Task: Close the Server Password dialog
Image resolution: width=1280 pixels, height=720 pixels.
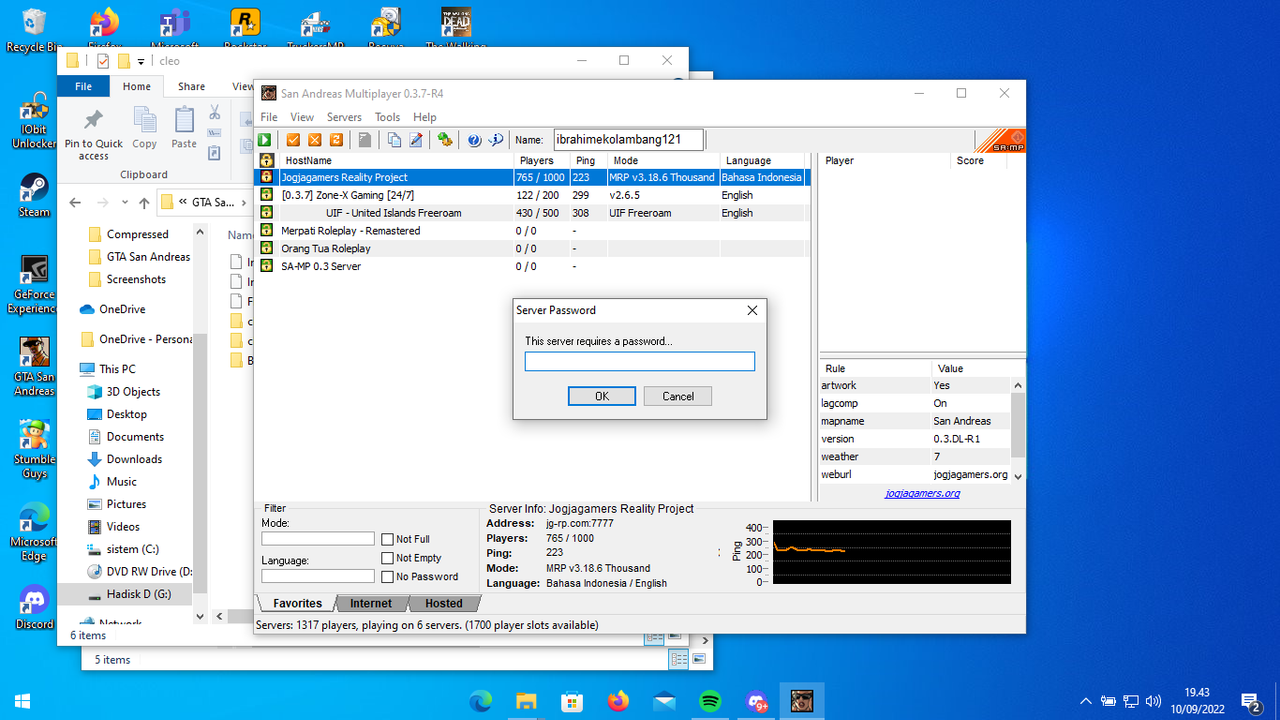Action: point(752,310)
